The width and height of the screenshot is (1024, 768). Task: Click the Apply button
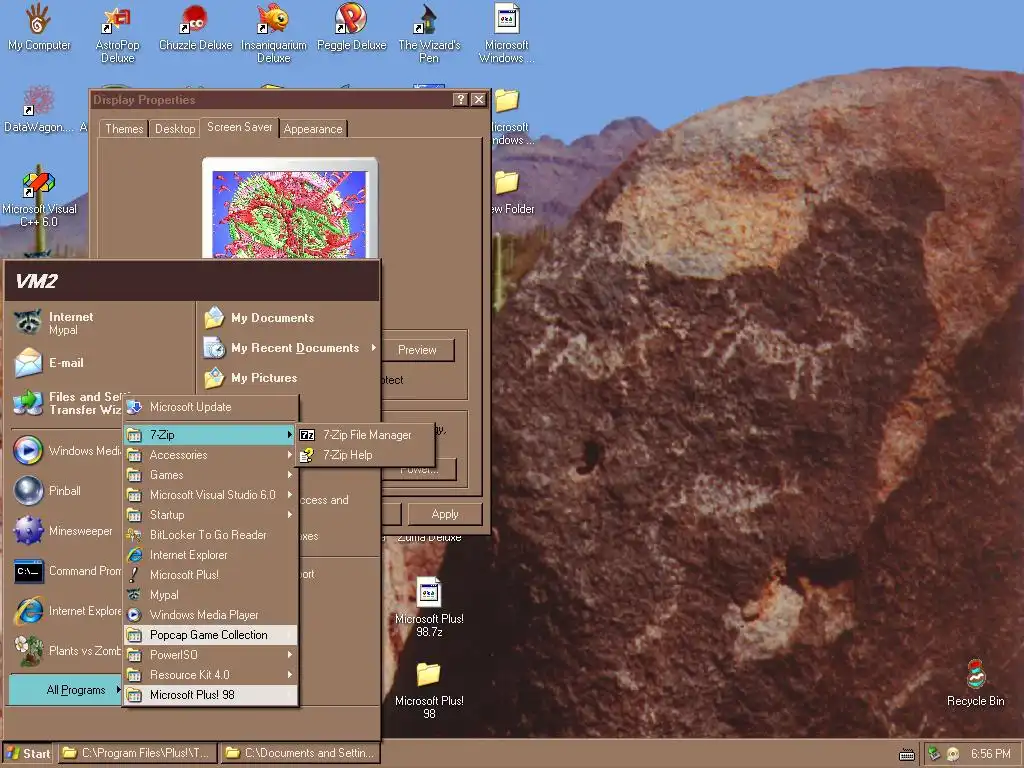445,514
